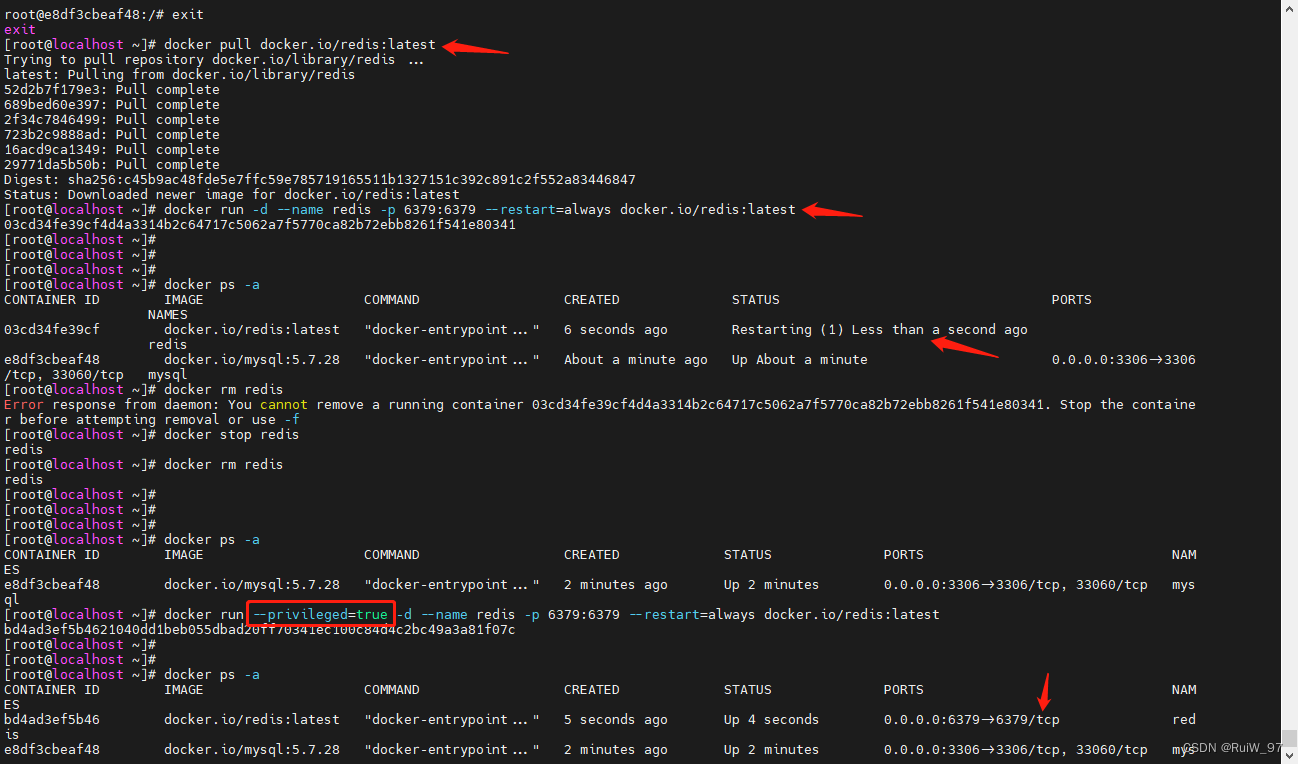
Task: Click the red arrow beside docker pull command
Action: pyautogui.click(x=471, y=46)
